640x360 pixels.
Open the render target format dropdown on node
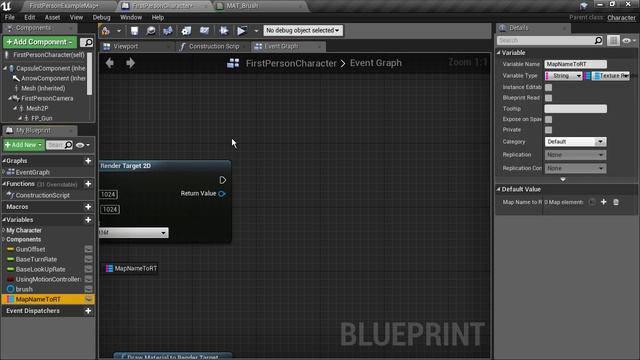[134, 233]
